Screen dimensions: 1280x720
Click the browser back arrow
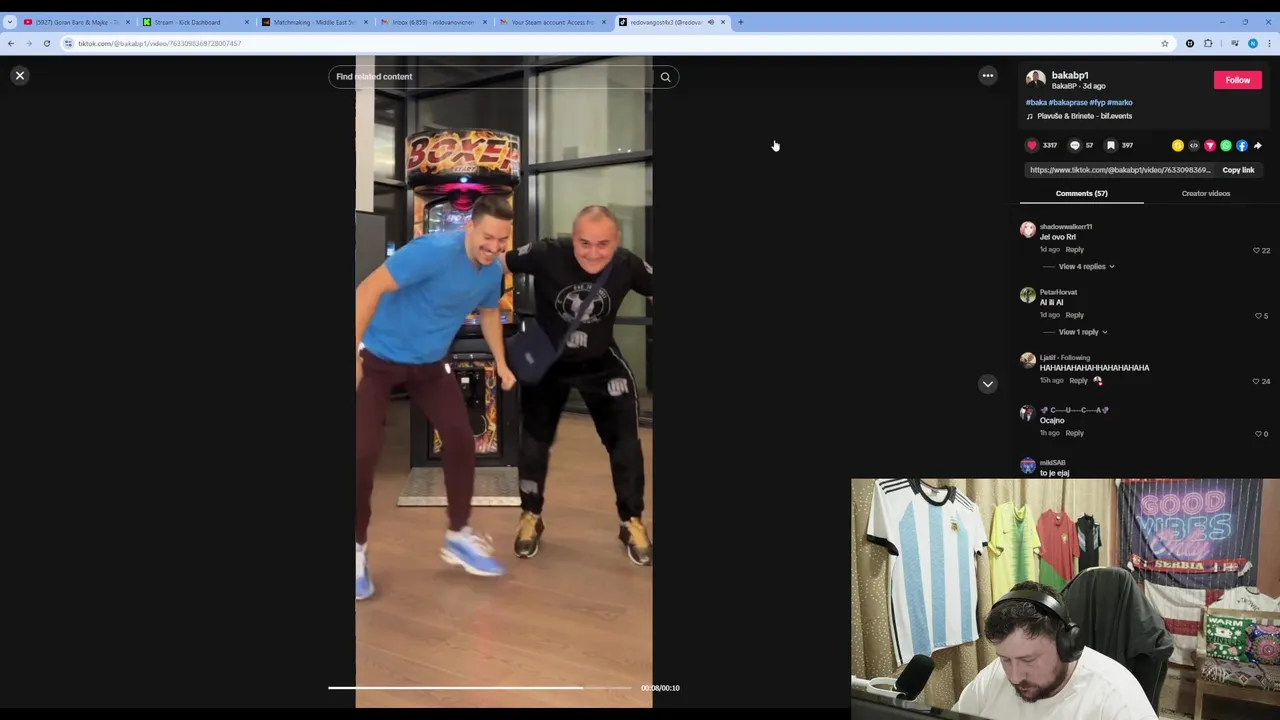click(x=11, y=43)
